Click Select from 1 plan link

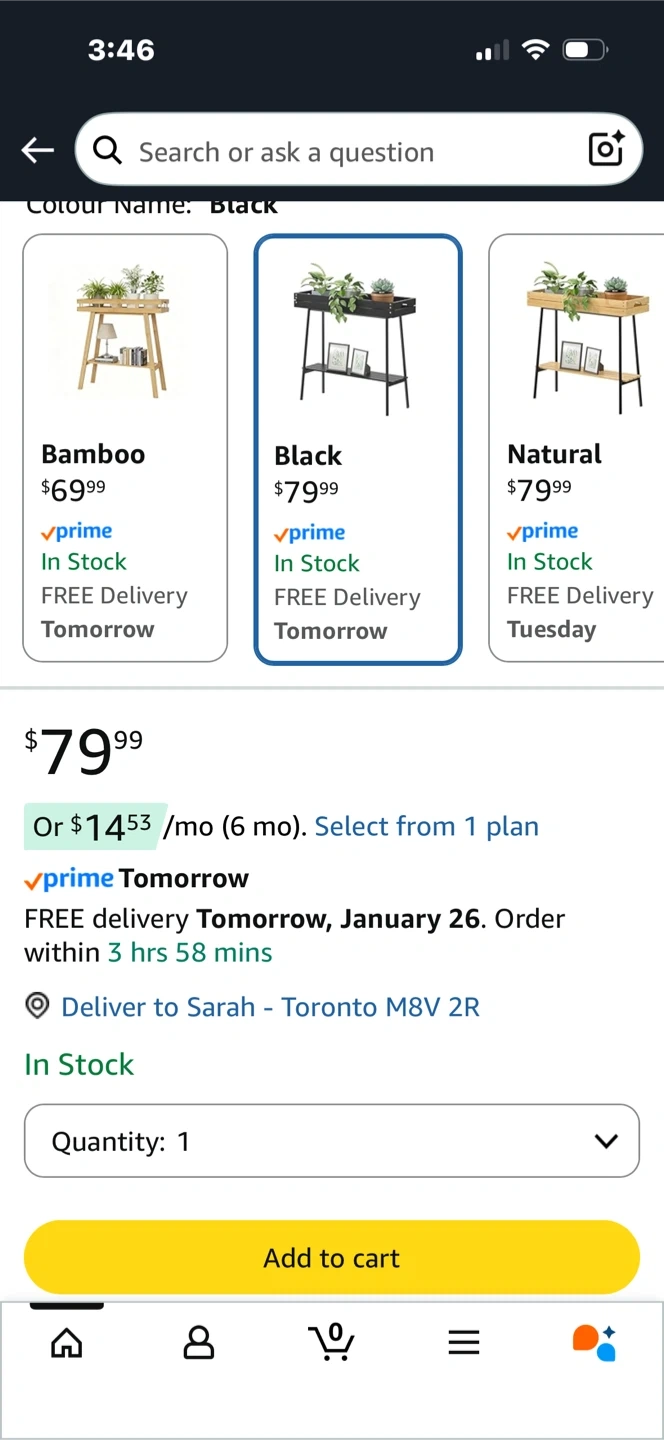click(x=426, y=826)
